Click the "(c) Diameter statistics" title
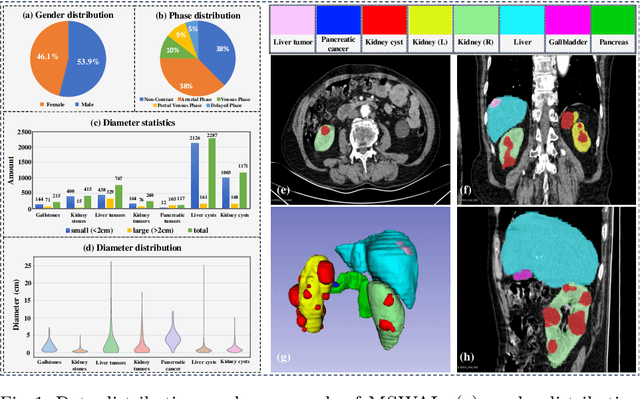This screenshot has height=399, width=640. 133,123
